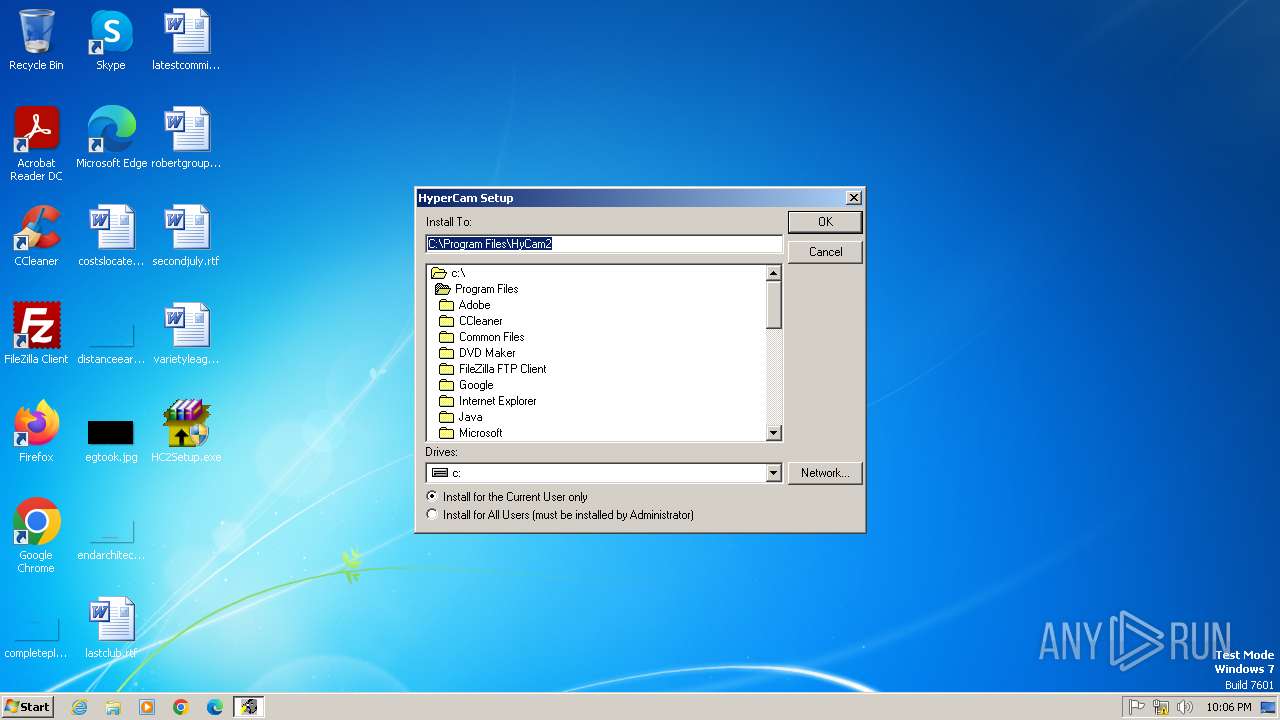Select the Java folder in list
Image resolution: width=1280 pixels, height=720 pixels.
tap(461, 417)
